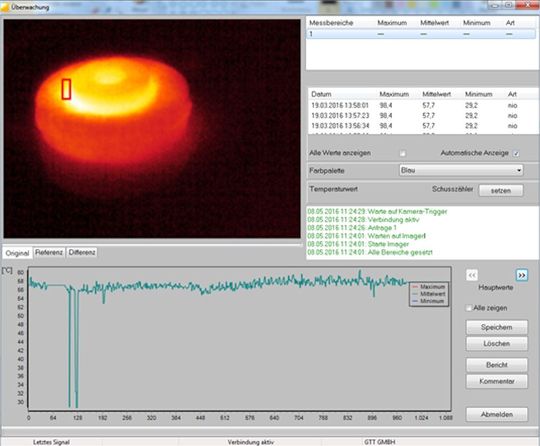This screenshot has height=446, width=540.
Task: Open the Bericht button
Action: (x=497, y=365)
